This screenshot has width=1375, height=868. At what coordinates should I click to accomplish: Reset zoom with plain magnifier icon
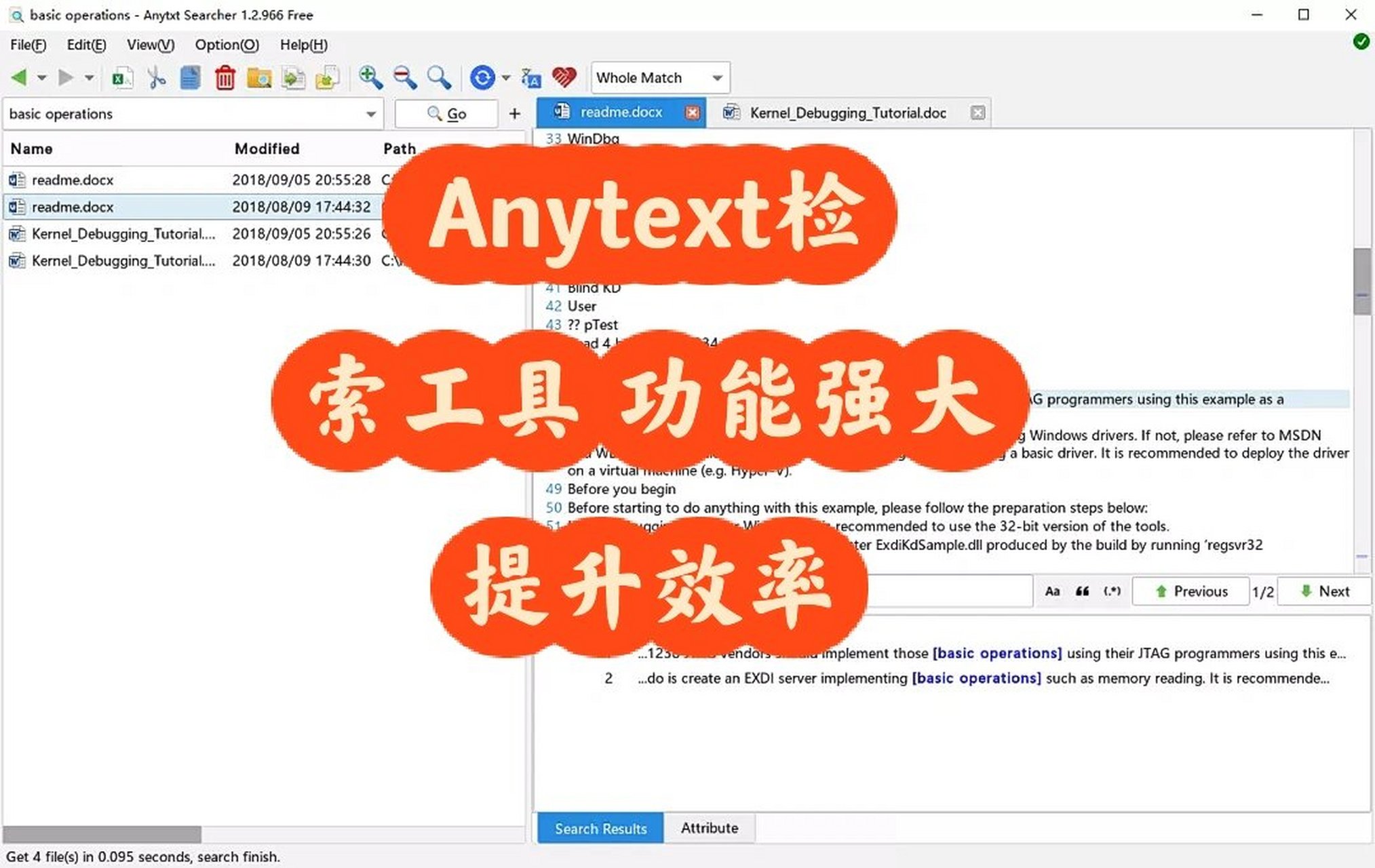coord(439,78)
